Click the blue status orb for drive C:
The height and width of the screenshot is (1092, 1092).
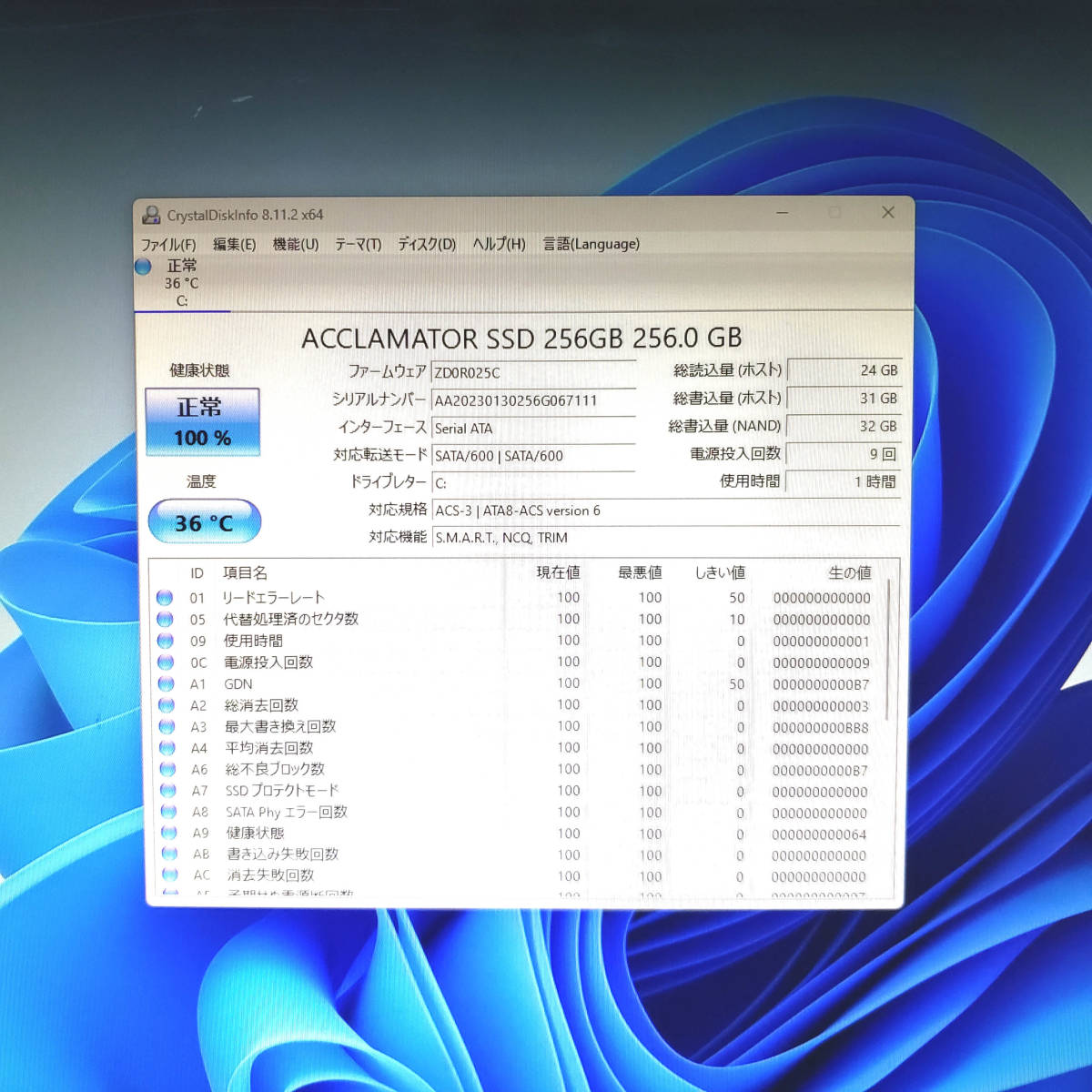coord(144,267)
